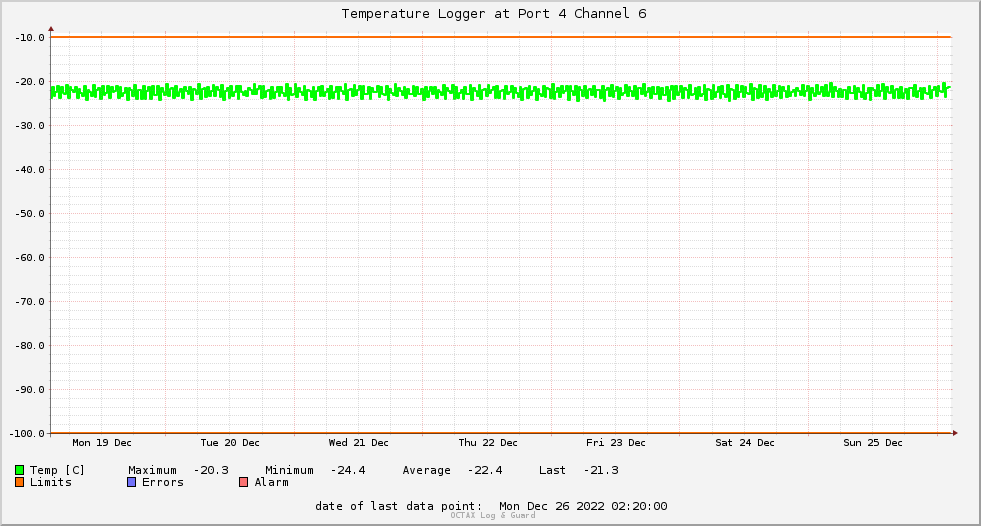This screenshot has width=981, height=526.
Task: Click the orange upper limit line at -10.0
Action: pos(501,37)
